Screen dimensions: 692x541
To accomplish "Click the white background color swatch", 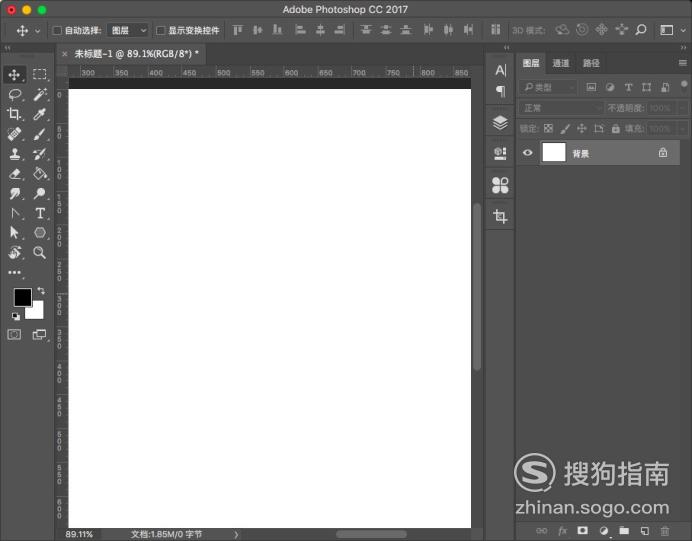I will click(x=37, y=312).
